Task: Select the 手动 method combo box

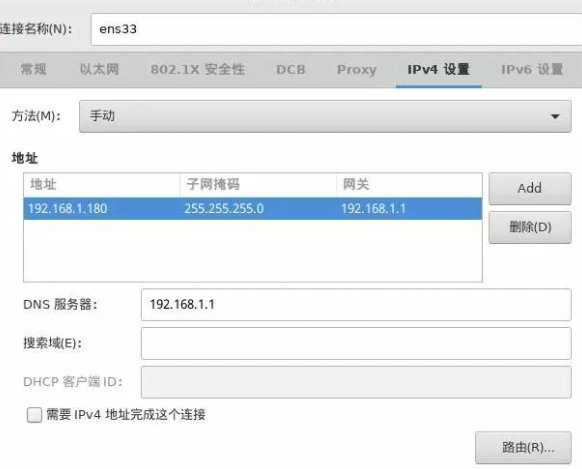Action: [x=325, y=117]
